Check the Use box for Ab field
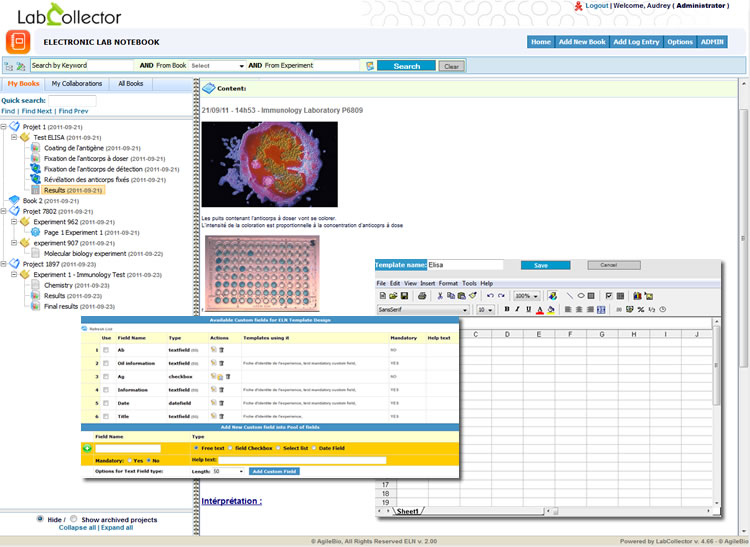Viewport: 750px width, 547px height. tap(106, 350)
